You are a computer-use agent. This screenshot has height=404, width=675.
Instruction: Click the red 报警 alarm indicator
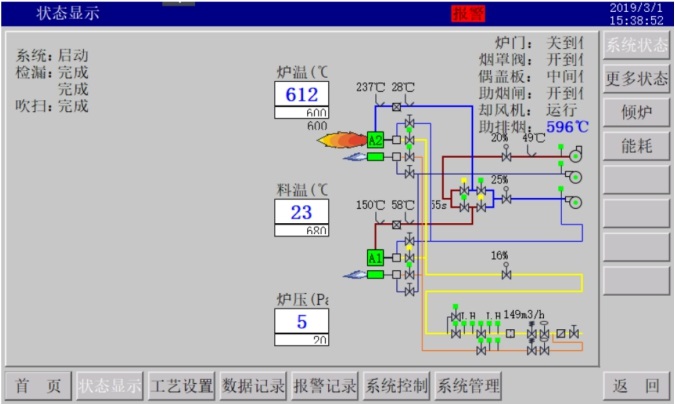(x=468, y=13)
